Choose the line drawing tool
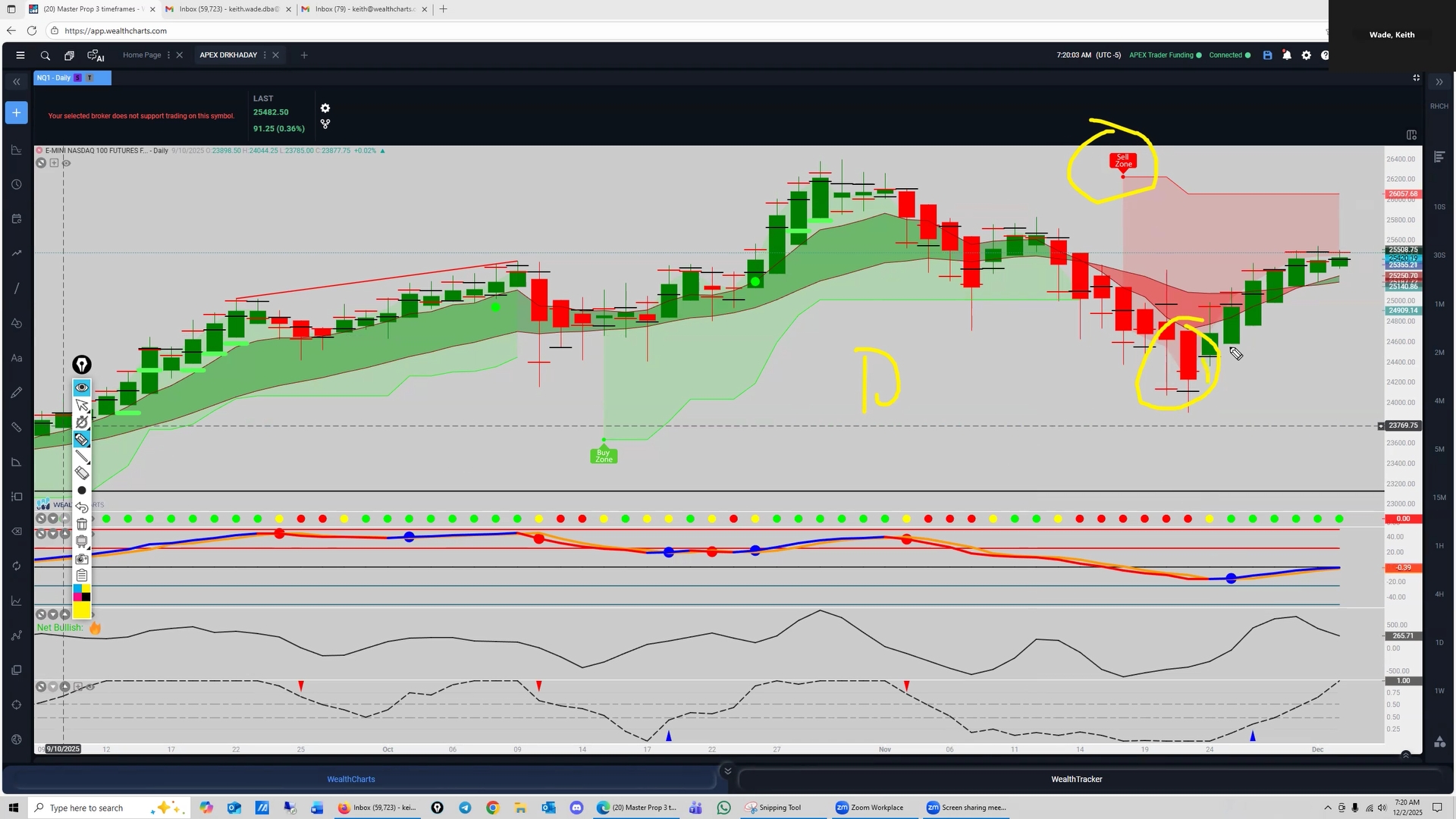 (x=82, y=457)
